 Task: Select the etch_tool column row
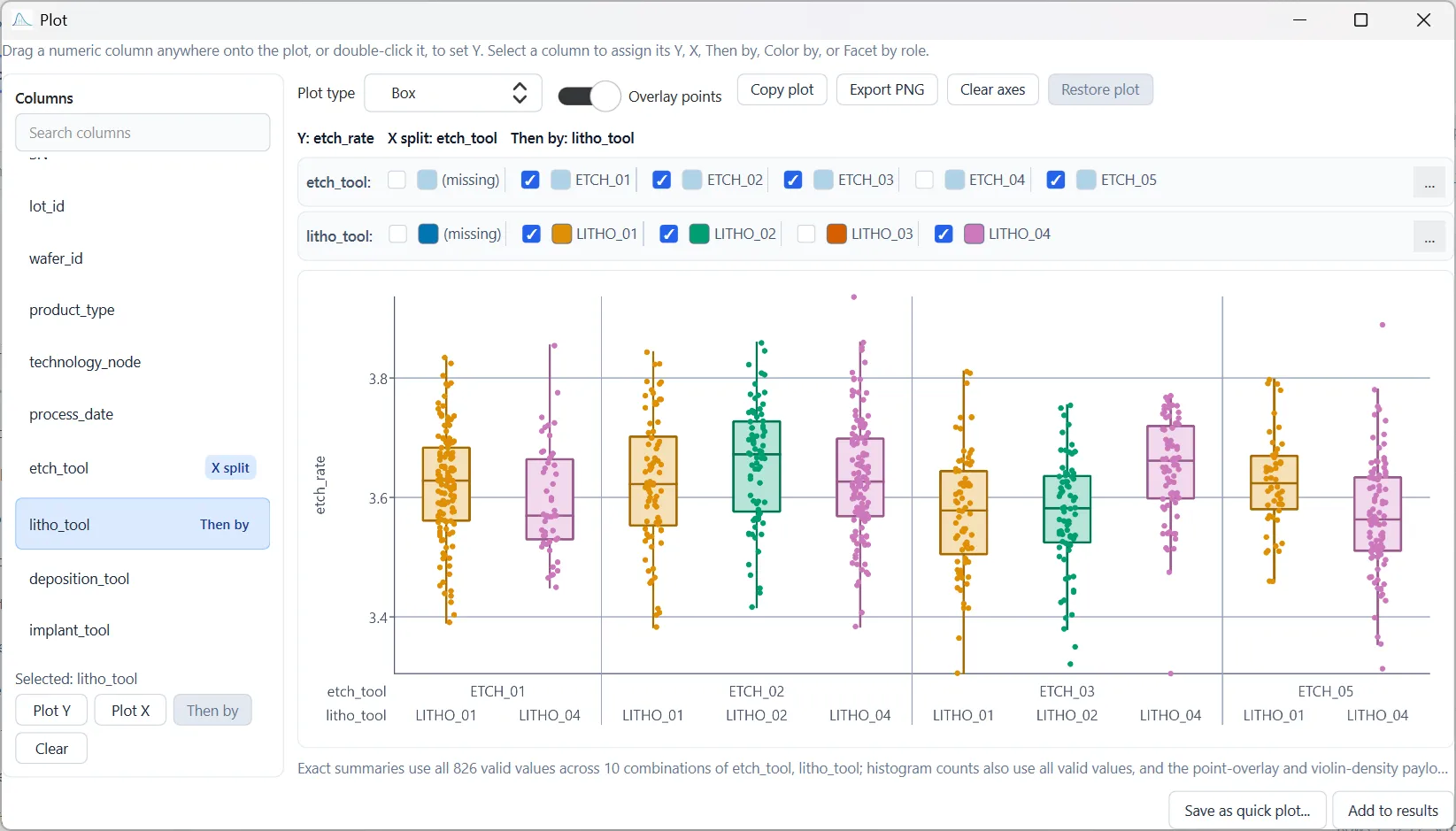(143, 468)
